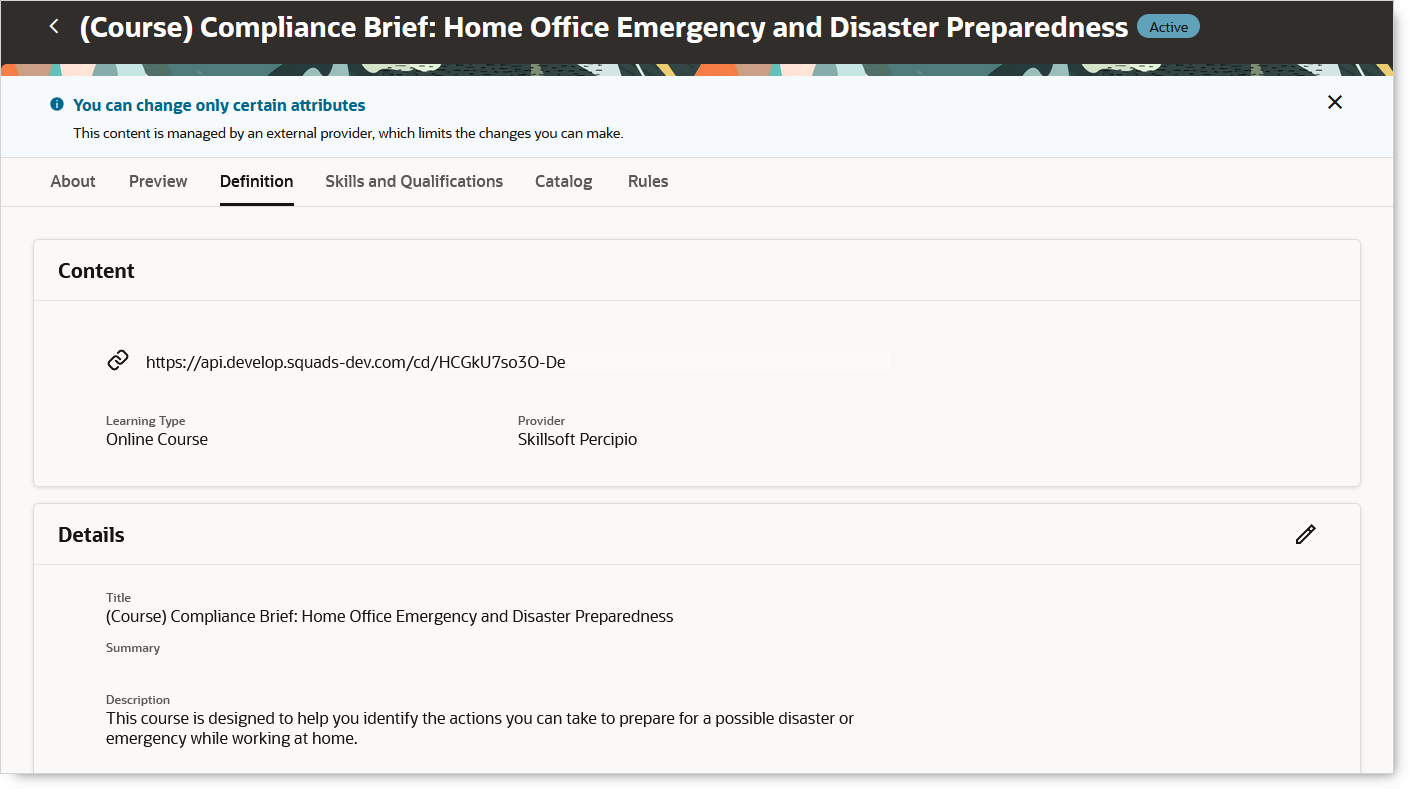Image resolution: width=1409 pixels, height=789 pixels.
Task: Go back using the header arrow
Action: [54, 27]
